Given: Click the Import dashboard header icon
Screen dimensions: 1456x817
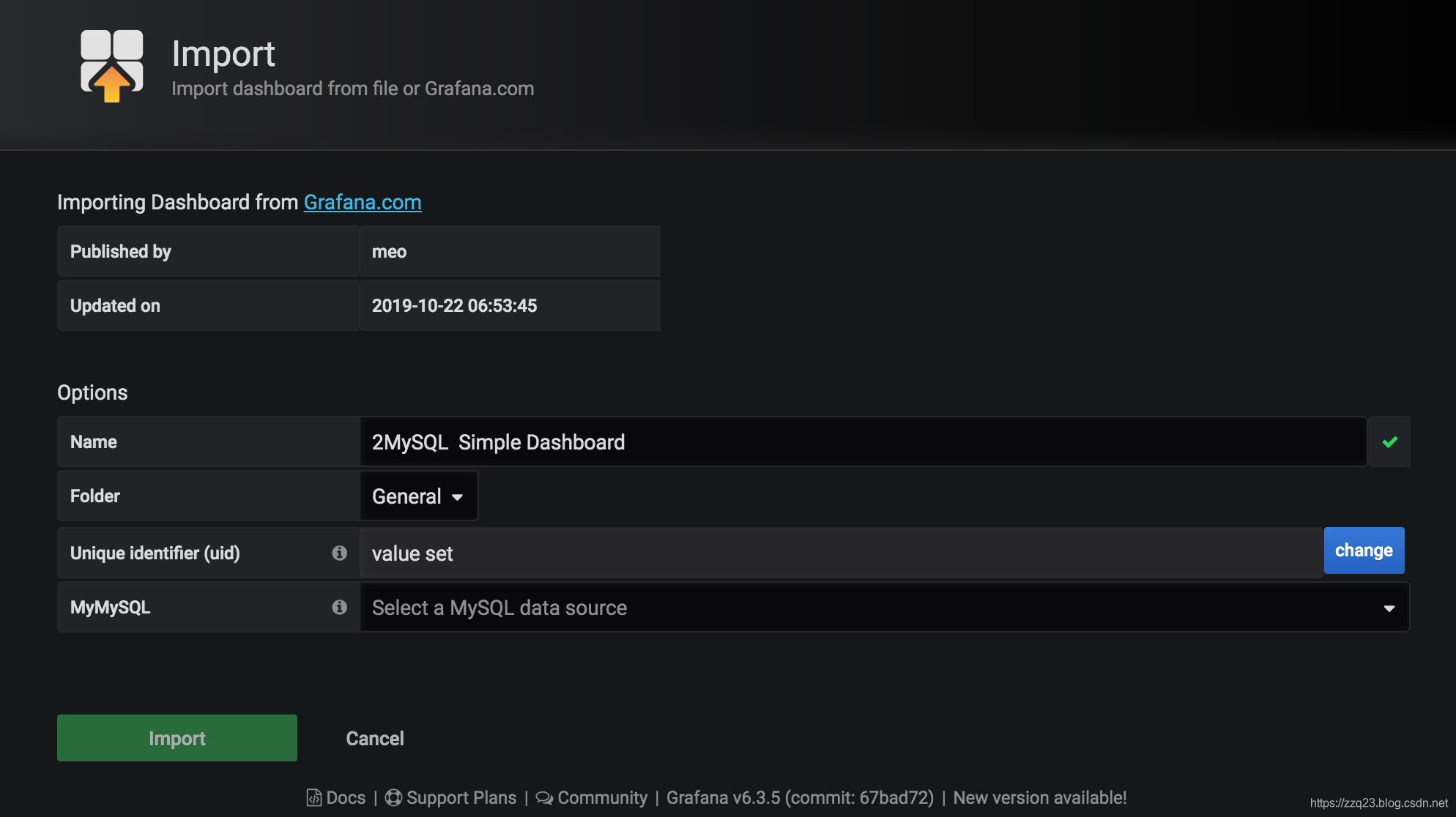Looking at the screenshot, I should pos(111,66).
